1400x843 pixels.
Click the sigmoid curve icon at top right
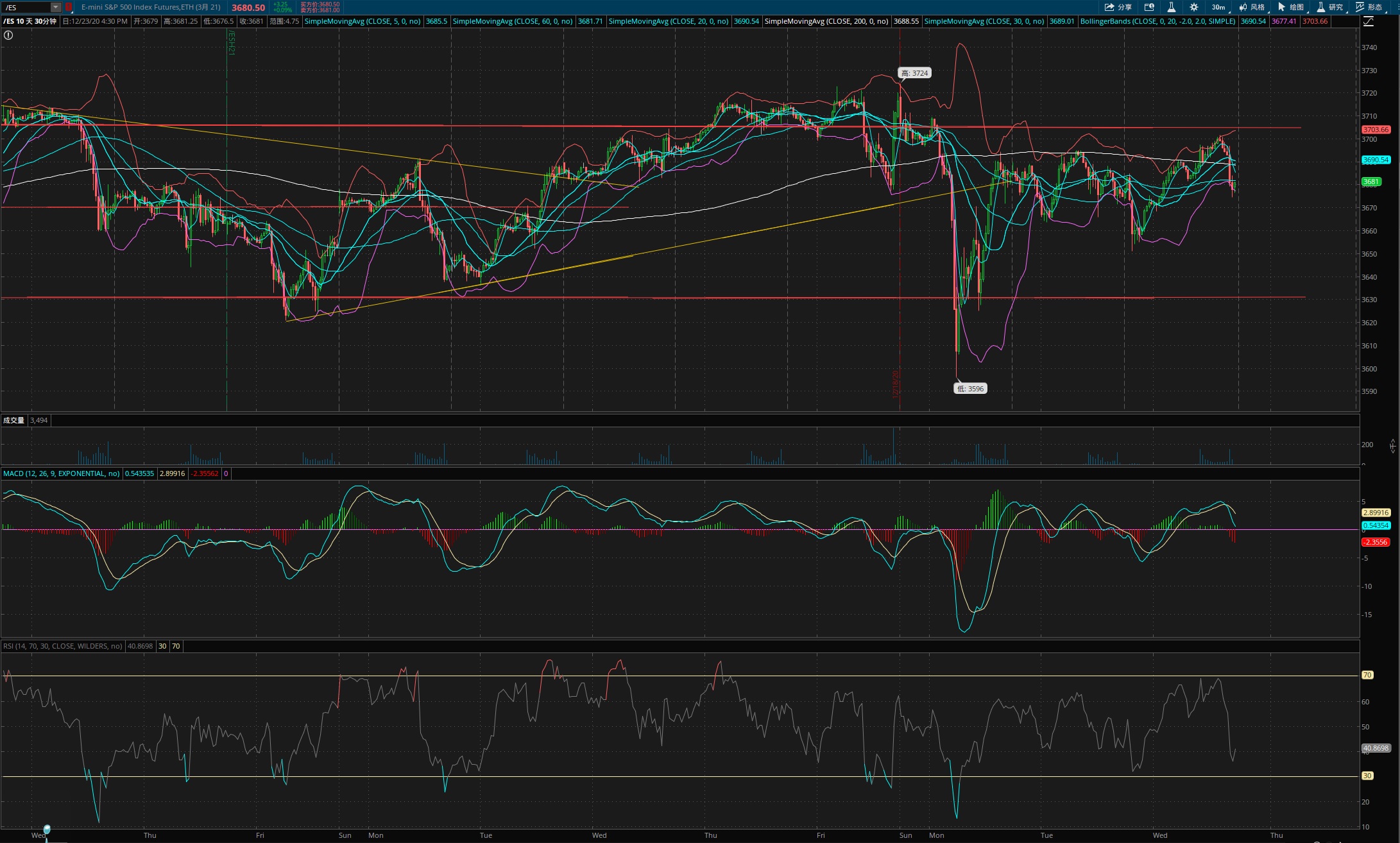point(1368,21)
